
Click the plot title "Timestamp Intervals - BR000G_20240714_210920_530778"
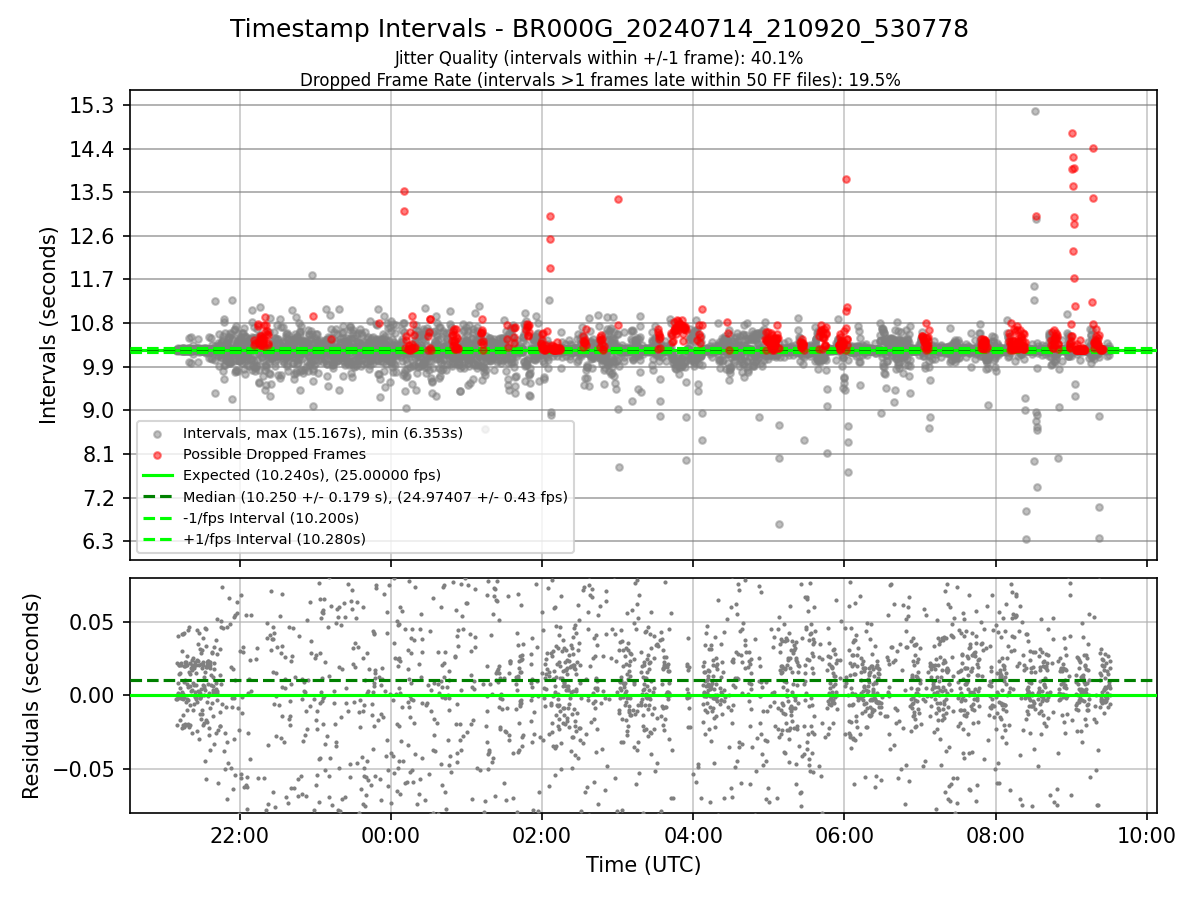(599, 29)
